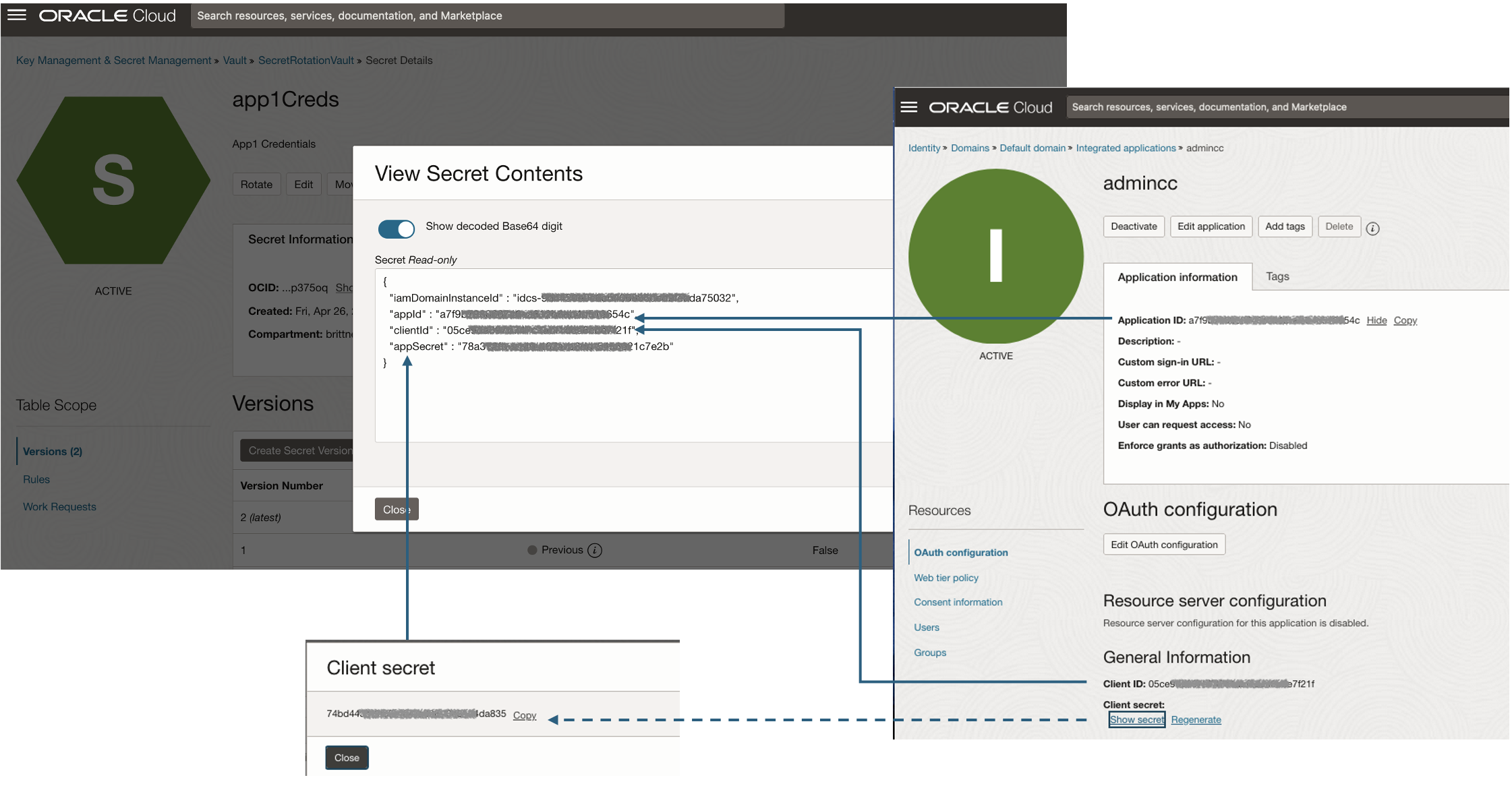
Task: Switch to the Tags tab
Action: click(x=1277, y=276)
